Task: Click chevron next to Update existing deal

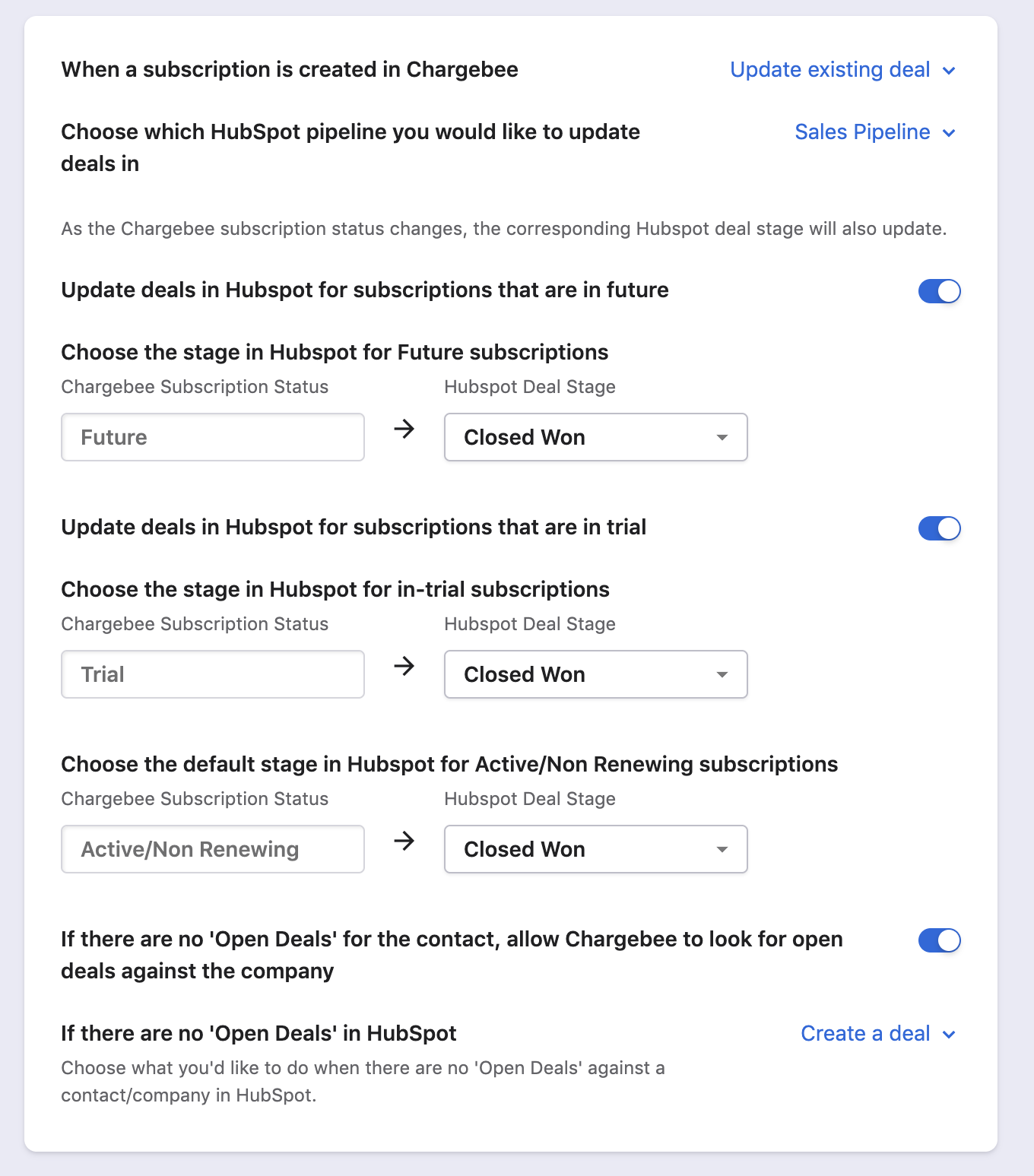Action: [949, 71]
